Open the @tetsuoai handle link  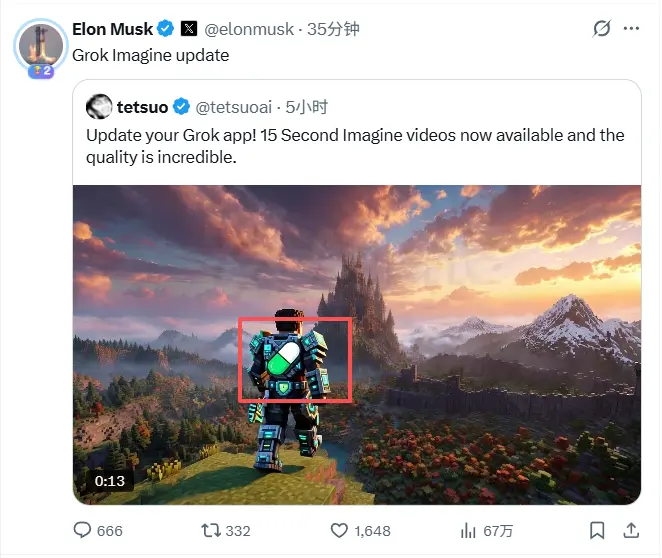click(233, 107)
